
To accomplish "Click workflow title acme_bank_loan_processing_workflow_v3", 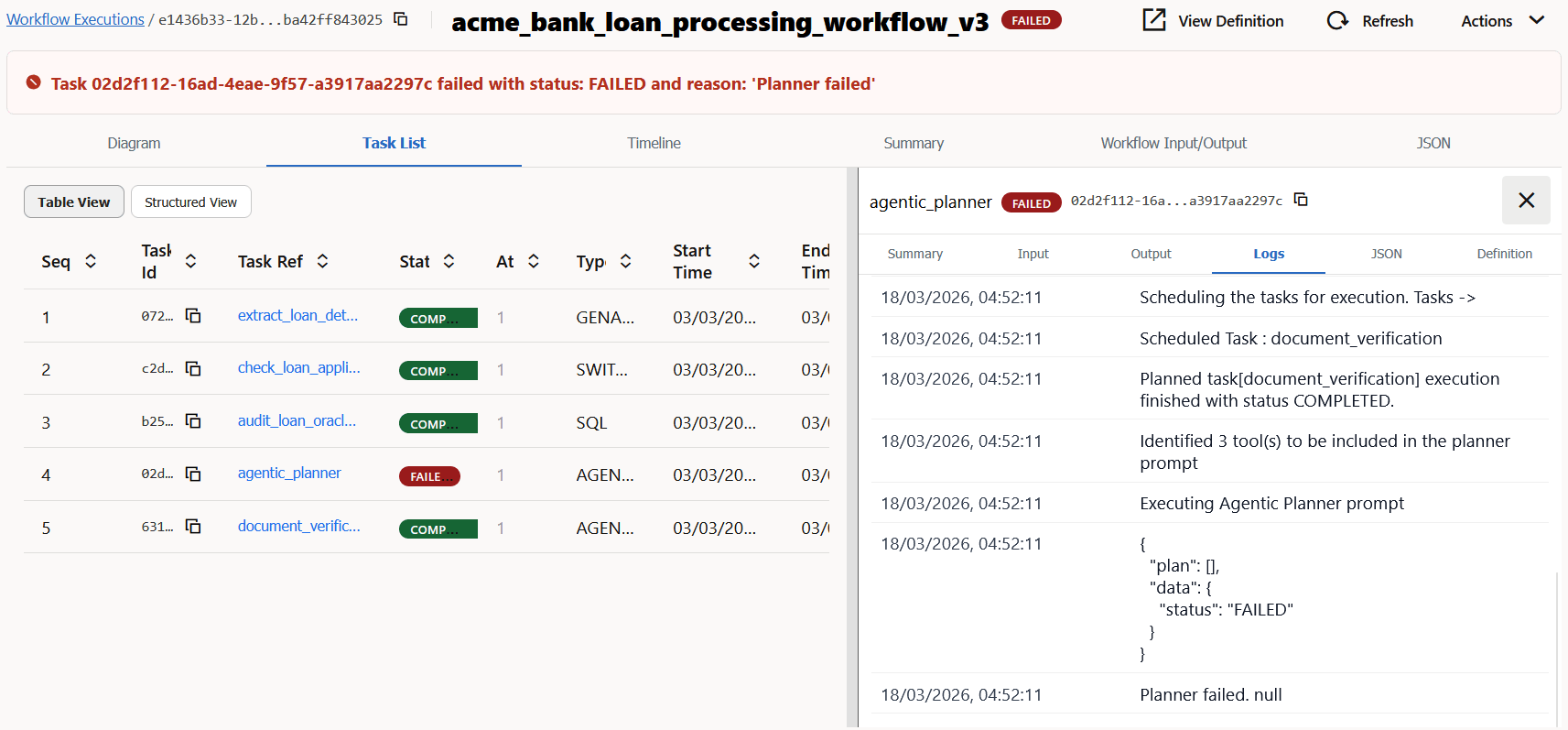I will (720, 22).
